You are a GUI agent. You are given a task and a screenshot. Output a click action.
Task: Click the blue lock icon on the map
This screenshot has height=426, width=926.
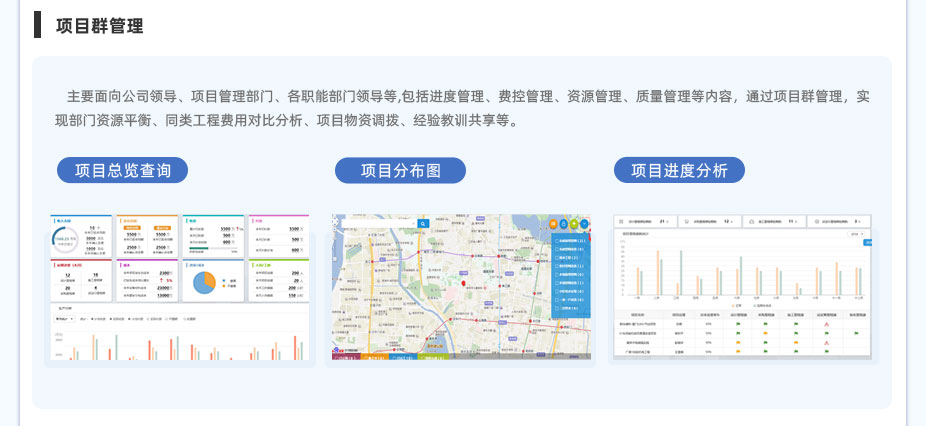coord(564,224)
